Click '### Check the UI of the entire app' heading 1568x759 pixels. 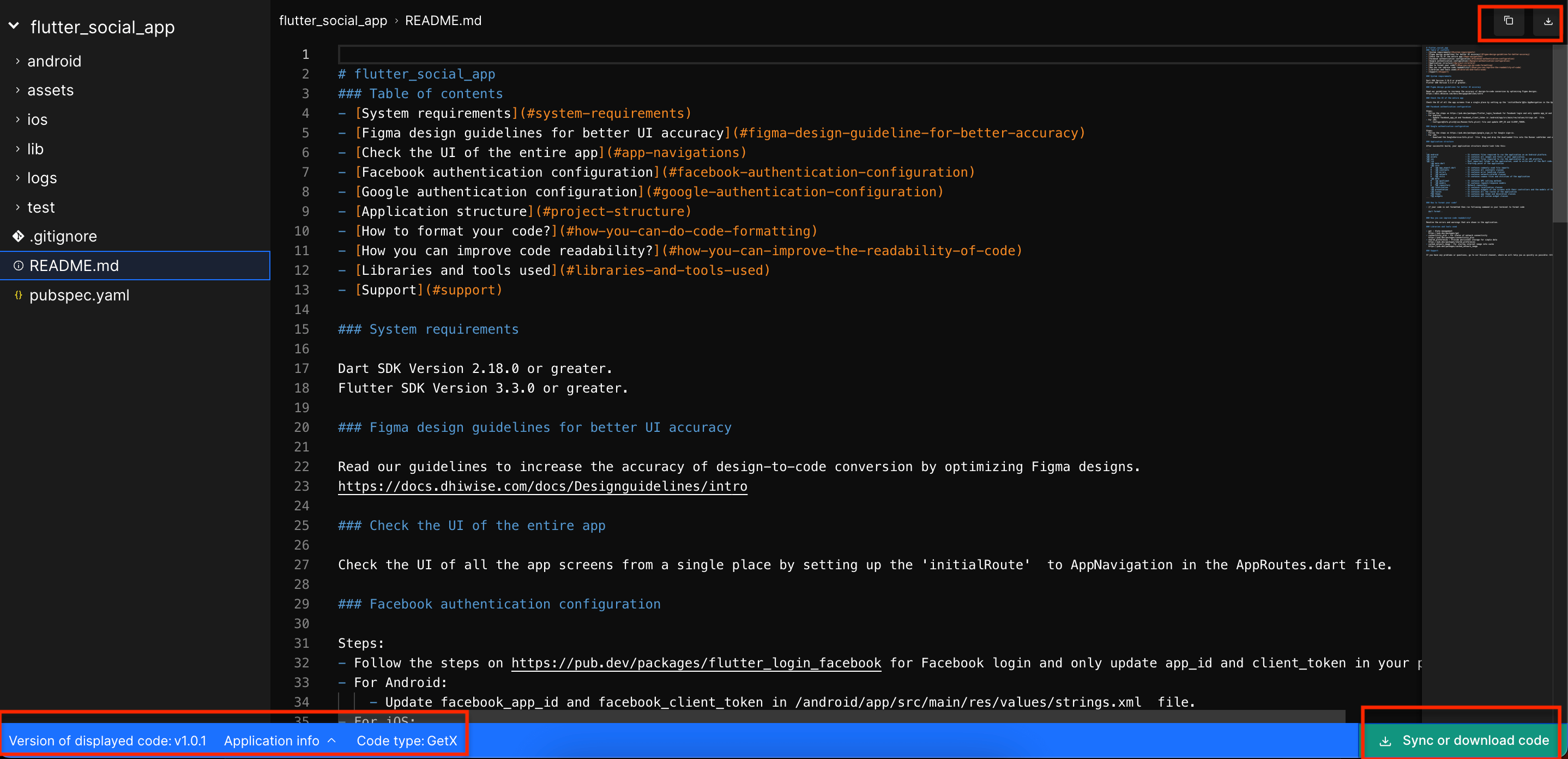tap(472, 525)
